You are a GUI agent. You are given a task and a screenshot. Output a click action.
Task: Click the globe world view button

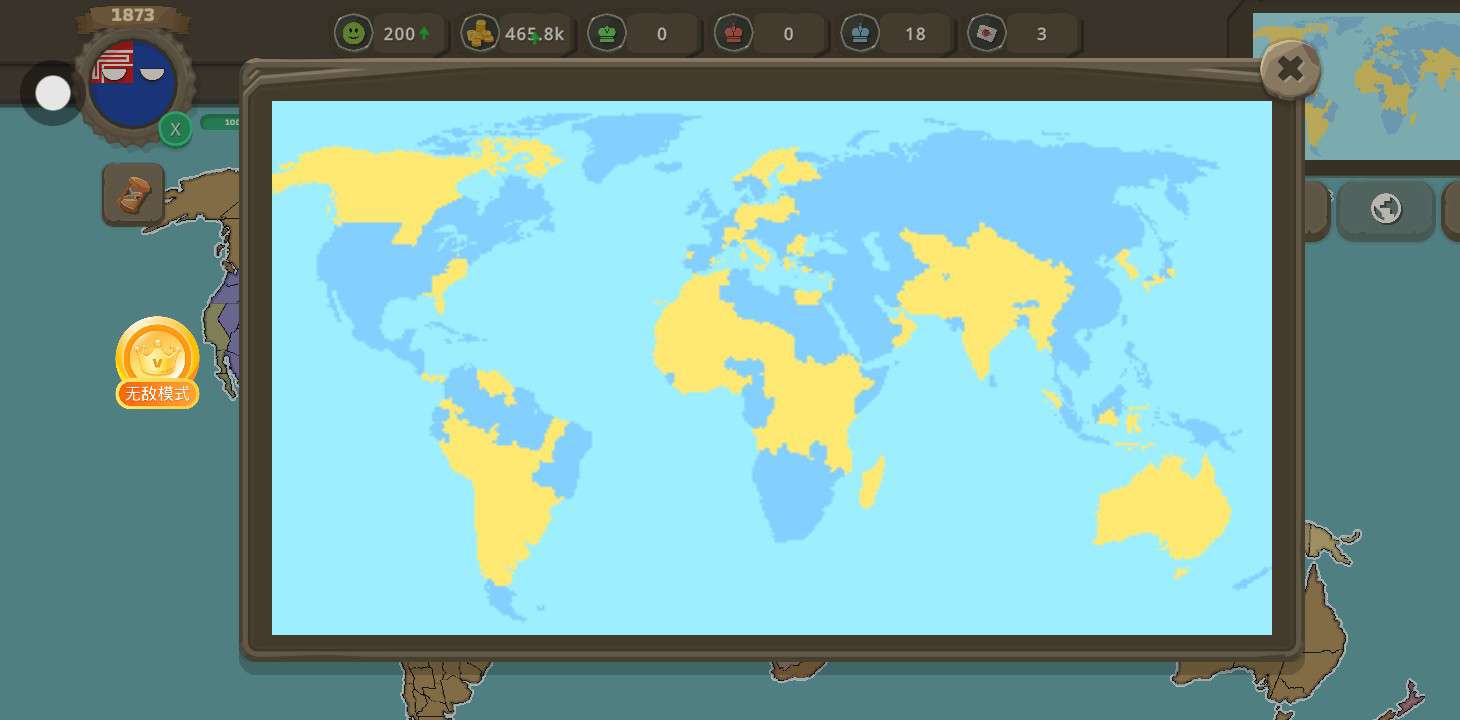pos(1386,209)
